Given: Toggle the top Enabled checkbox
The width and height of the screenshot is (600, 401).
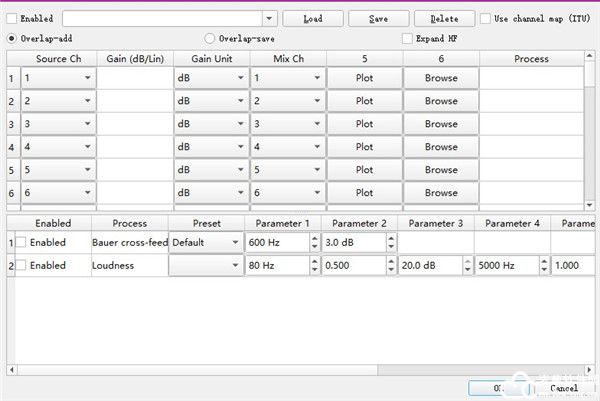Looking at the screenshot, I should tap(12, 18).
